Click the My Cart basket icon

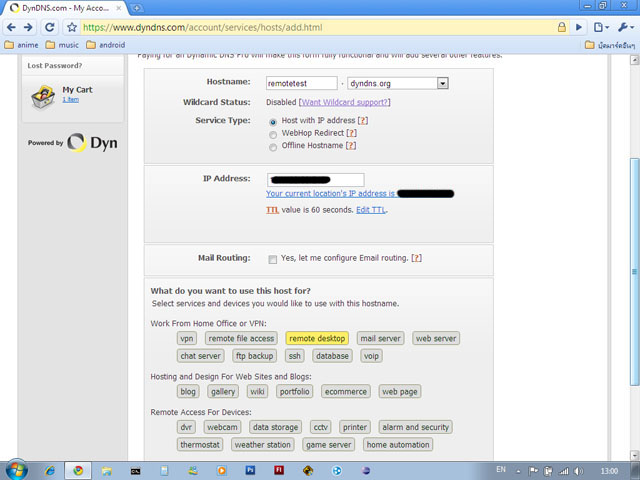(43, 97)
